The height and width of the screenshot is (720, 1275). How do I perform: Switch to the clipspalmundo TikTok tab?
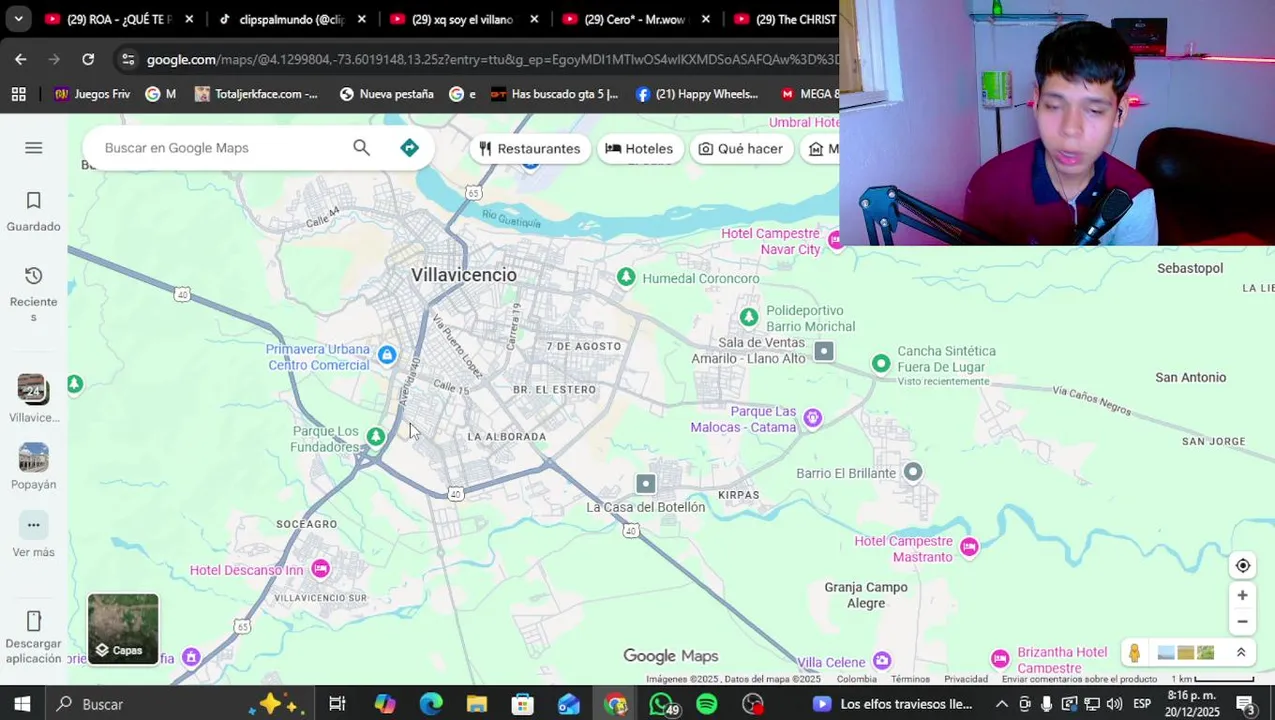click(292, 19)
